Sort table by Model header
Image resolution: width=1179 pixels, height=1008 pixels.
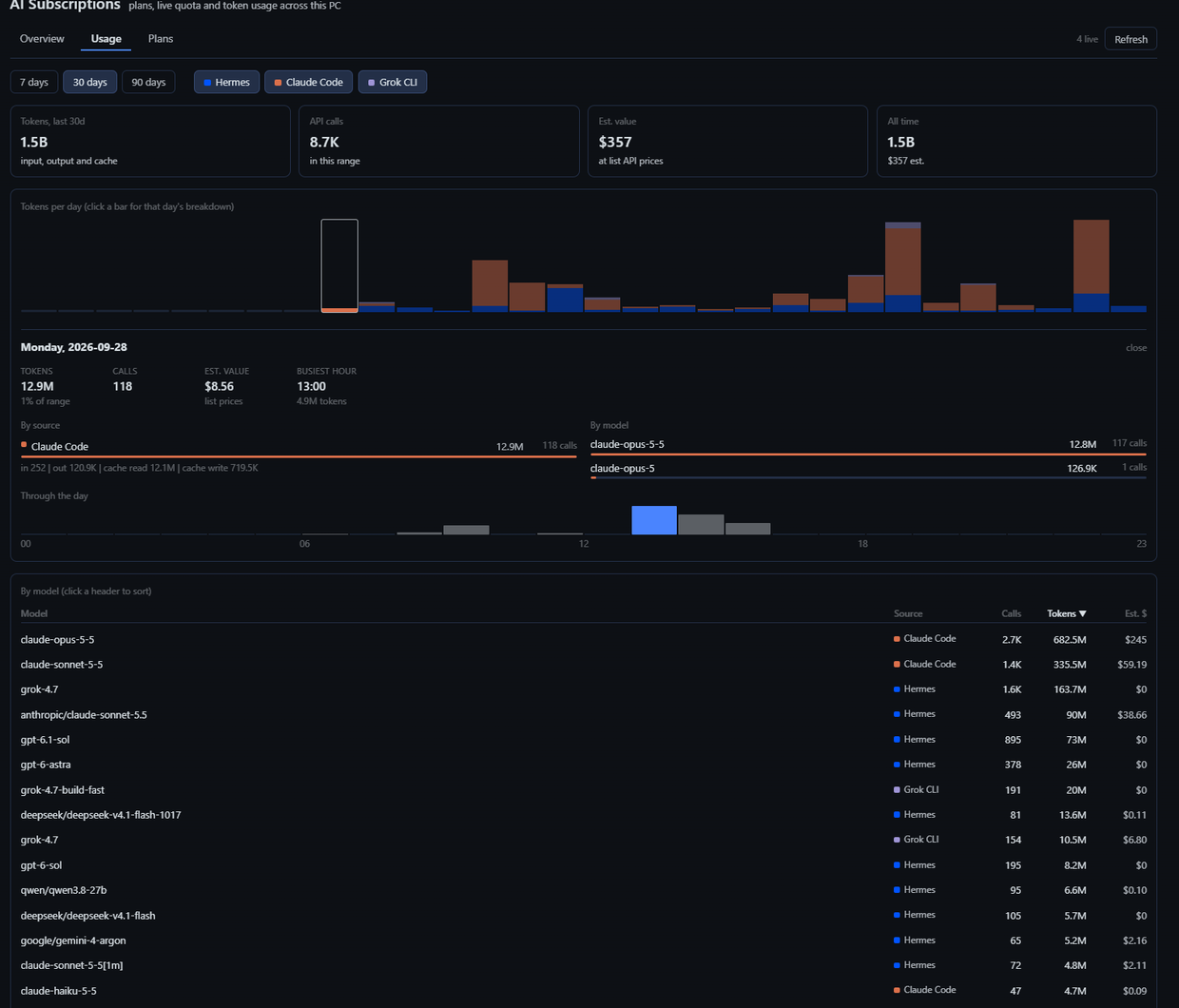34,613
